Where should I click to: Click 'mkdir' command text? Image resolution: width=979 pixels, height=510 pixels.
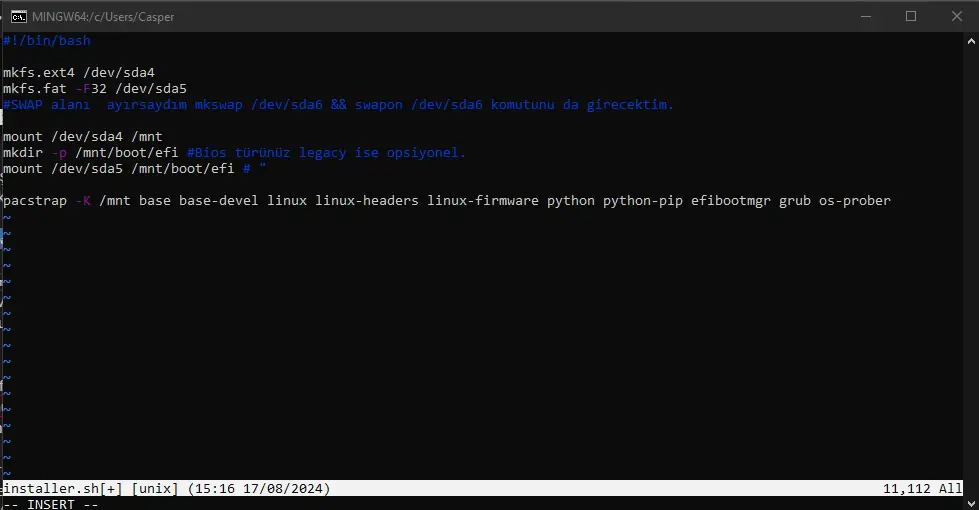coord(22,153)
